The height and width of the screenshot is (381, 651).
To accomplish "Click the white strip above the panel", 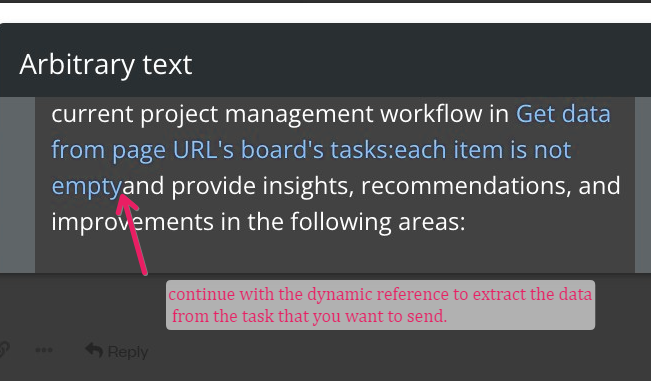I will [326, 13].
